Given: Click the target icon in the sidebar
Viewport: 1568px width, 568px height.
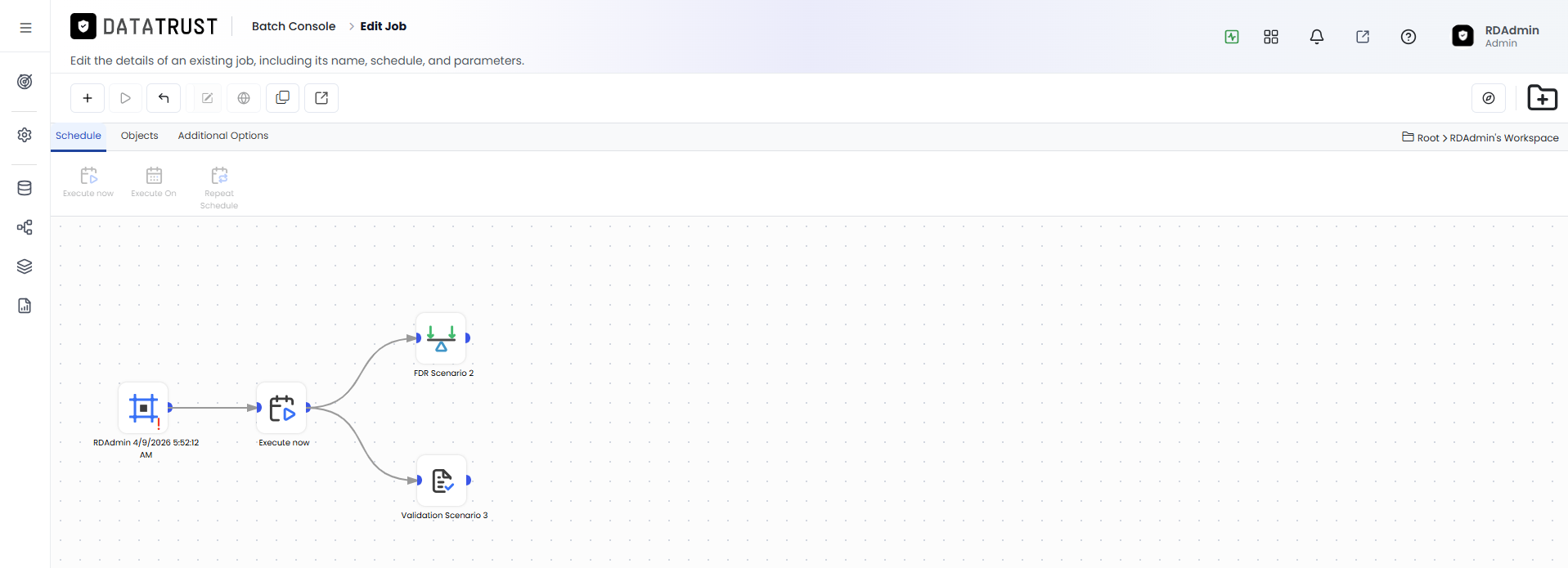Looking at the screenshot, I should tap(25, 82).
